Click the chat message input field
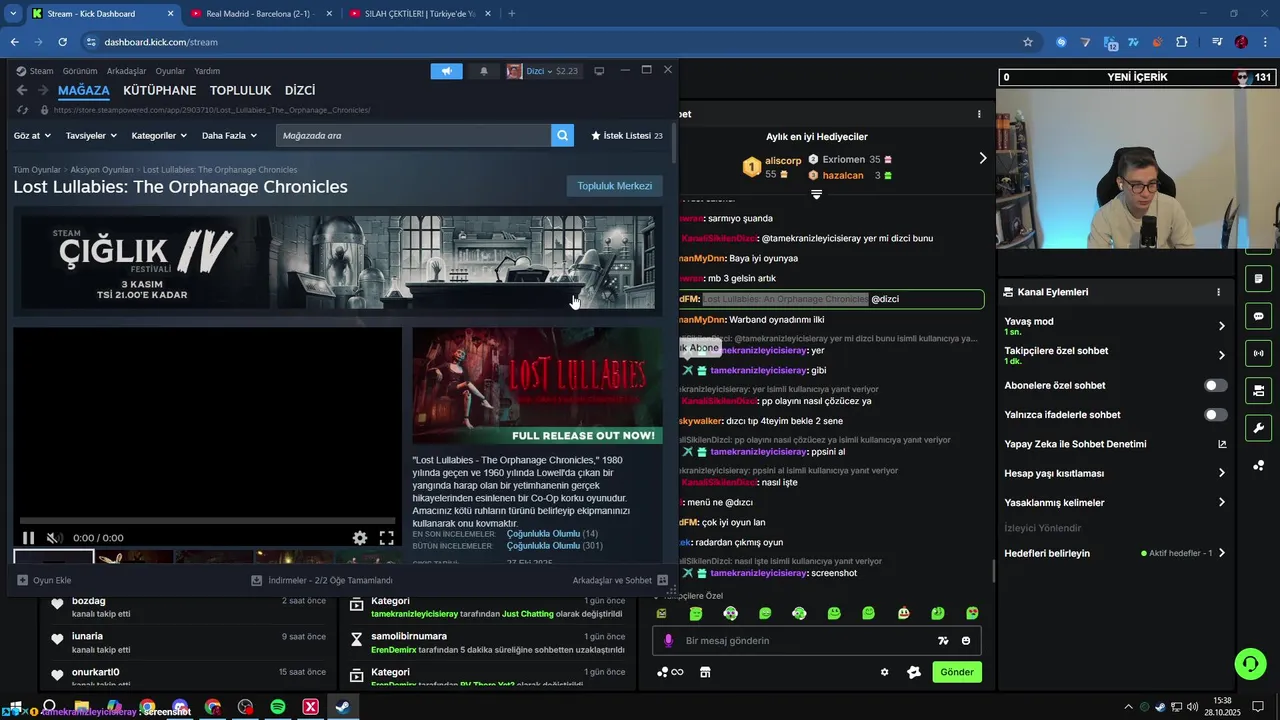 [x=805, y=641]
